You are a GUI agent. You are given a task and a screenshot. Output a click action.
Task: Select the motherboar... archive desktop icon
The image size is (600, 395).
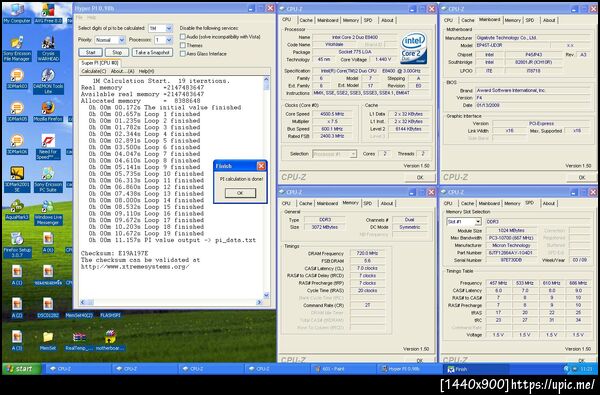pyautogui.click(x=110, y=341)
